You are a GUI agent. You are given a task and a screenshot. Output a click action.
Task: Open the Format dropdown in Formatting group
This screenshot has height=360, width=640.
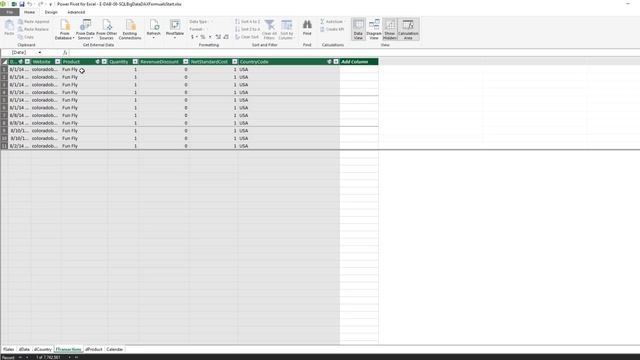click(198, 29)
